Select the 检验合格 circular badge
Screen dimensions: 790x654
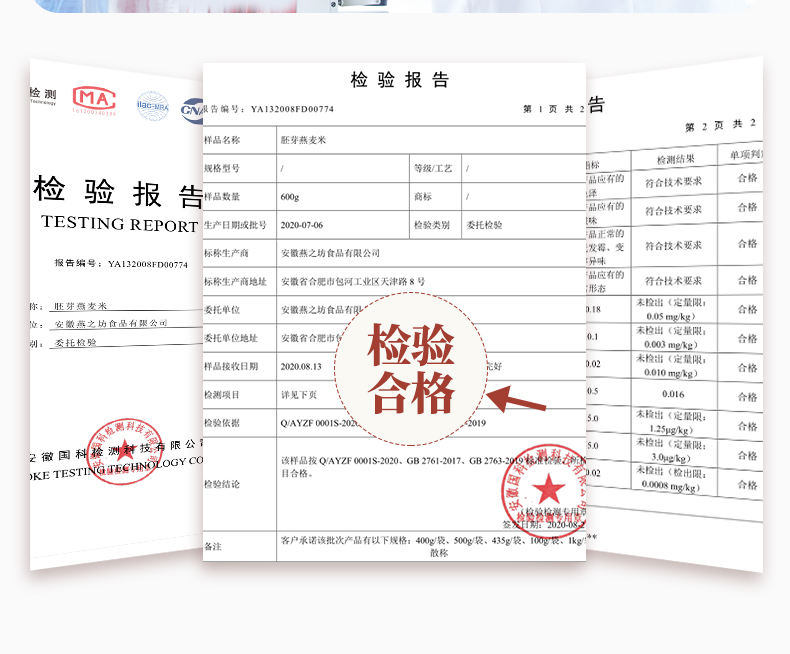pyautogui.click(x=411, y=369)
